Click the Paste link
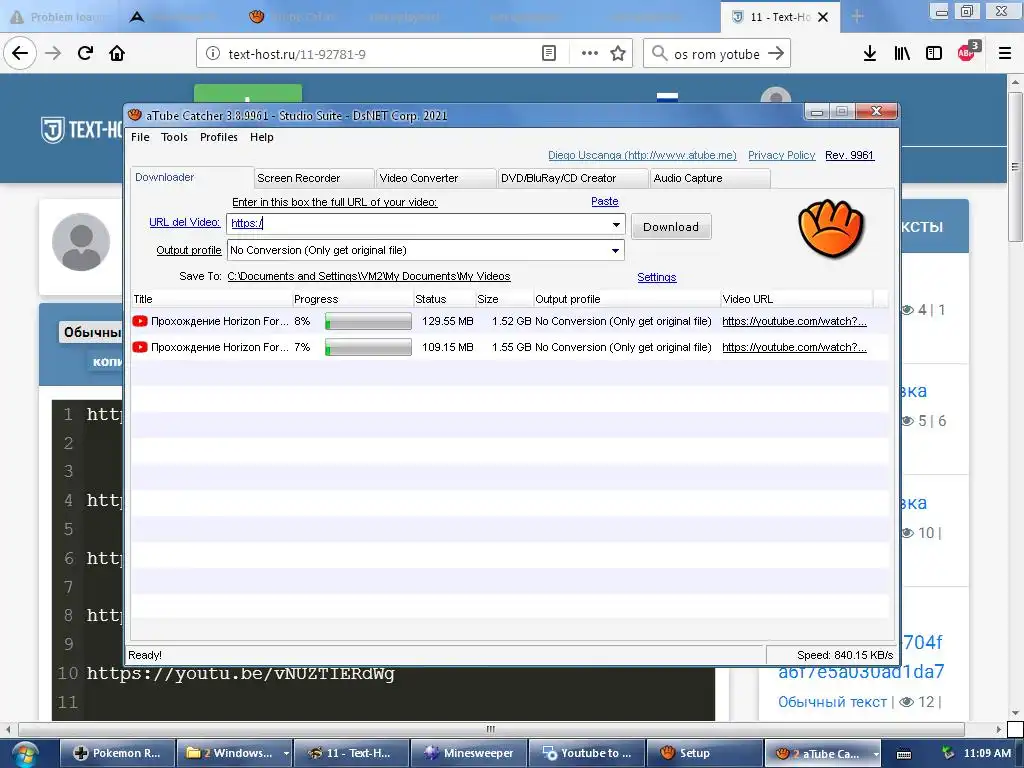The width and height of the screenshot is (1024, 768). pyautogui.click(x=604, y=201)
